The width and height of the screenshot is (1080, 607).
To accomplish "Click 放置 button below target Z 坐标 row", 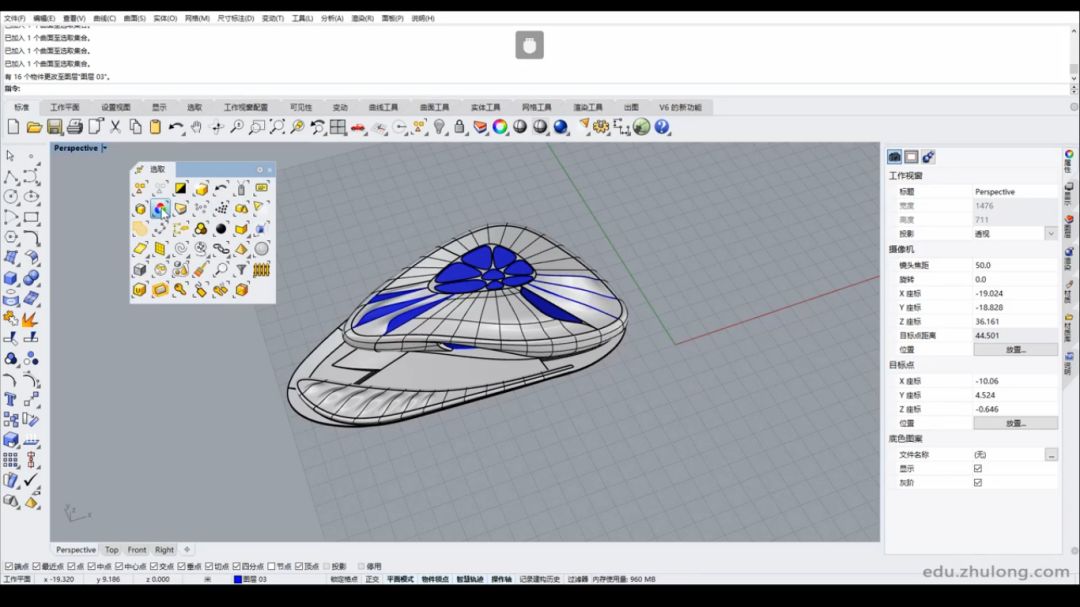I will click(1015, 424).
